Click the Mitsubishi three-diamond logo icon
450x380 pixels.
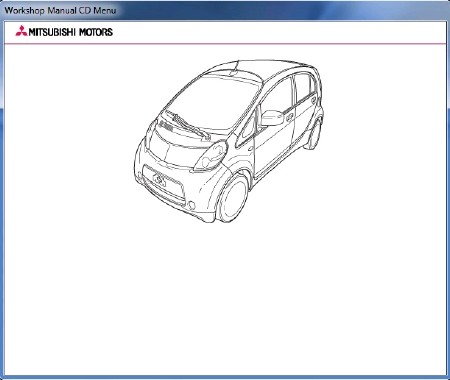click(21, 31)
